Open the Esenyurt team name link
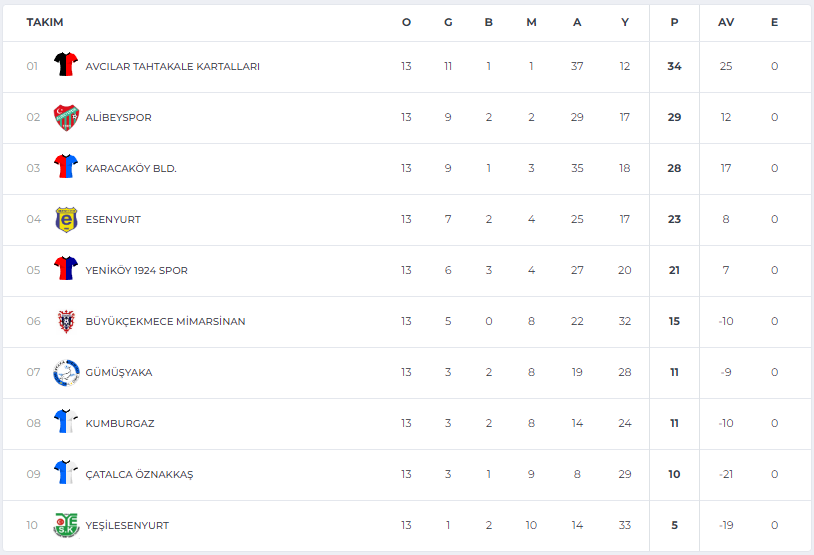814x555 pixels. 113,220
